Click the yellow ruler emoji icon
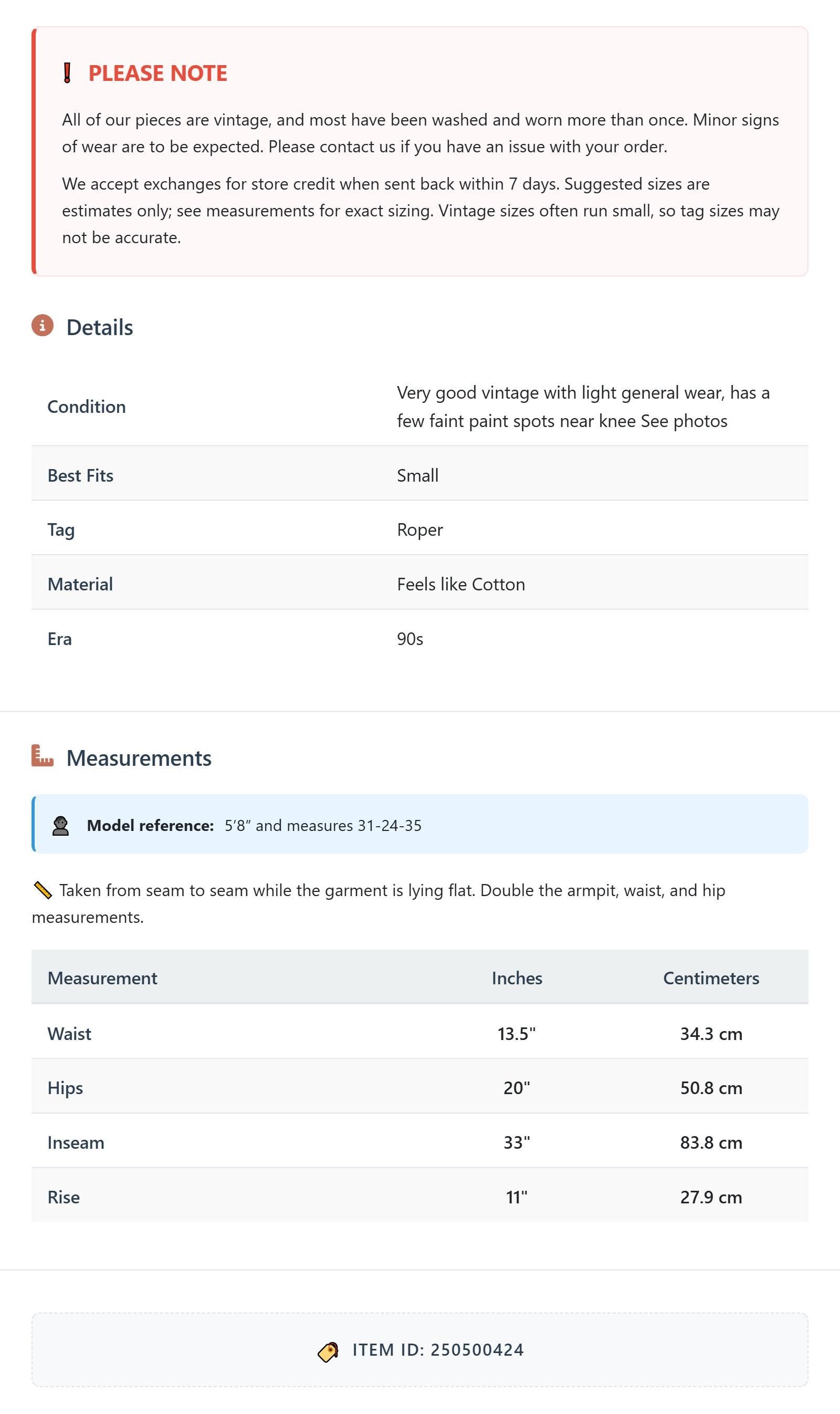The image size is (840, 1414). 43,891
